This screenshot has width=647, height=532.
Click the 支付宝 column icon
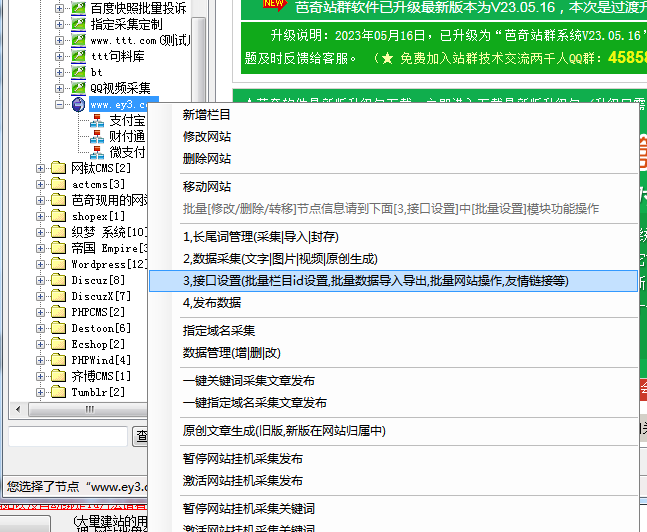97,121
